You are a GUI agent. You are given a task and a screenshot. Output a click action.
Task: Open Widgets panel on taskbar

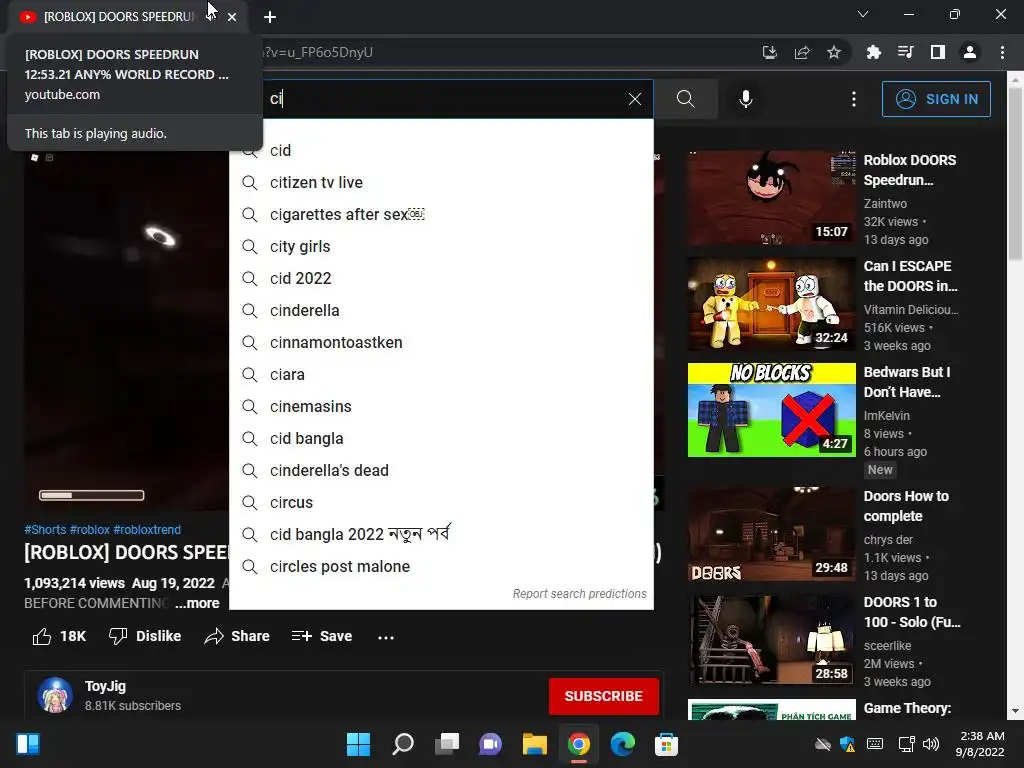(28, 744)
